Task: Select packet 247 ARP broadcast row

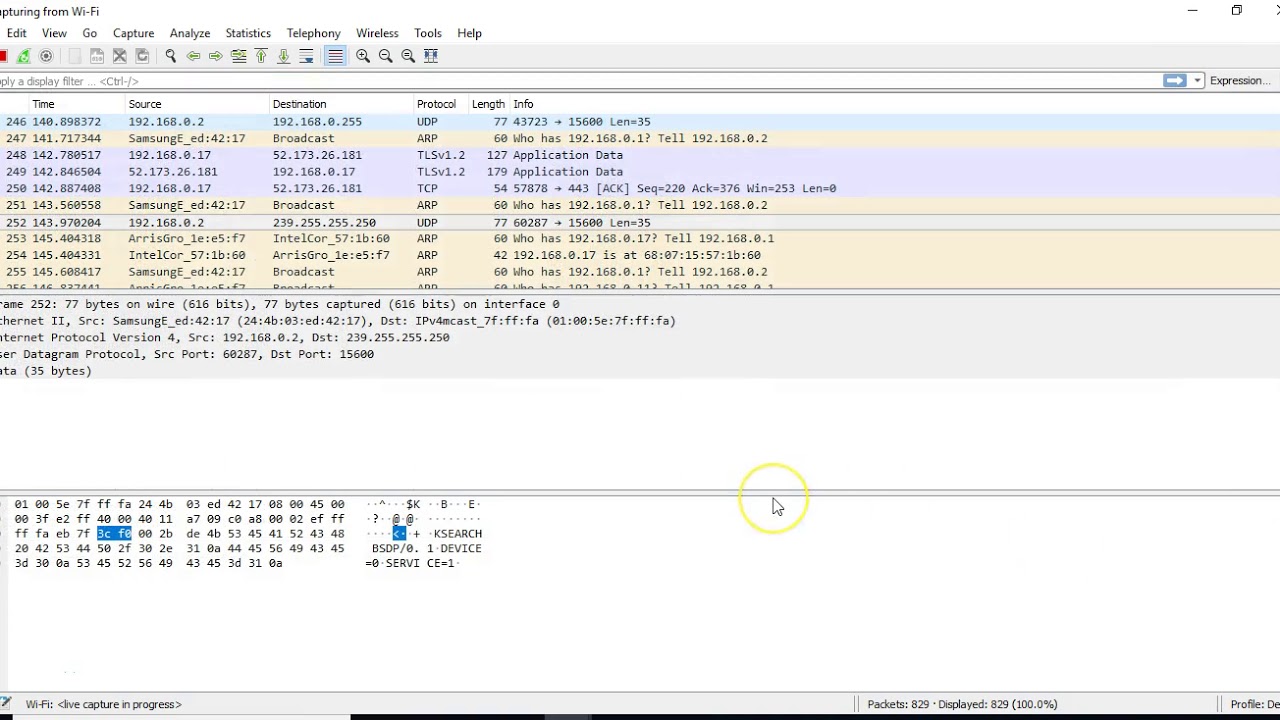Action: pos(640,139)
